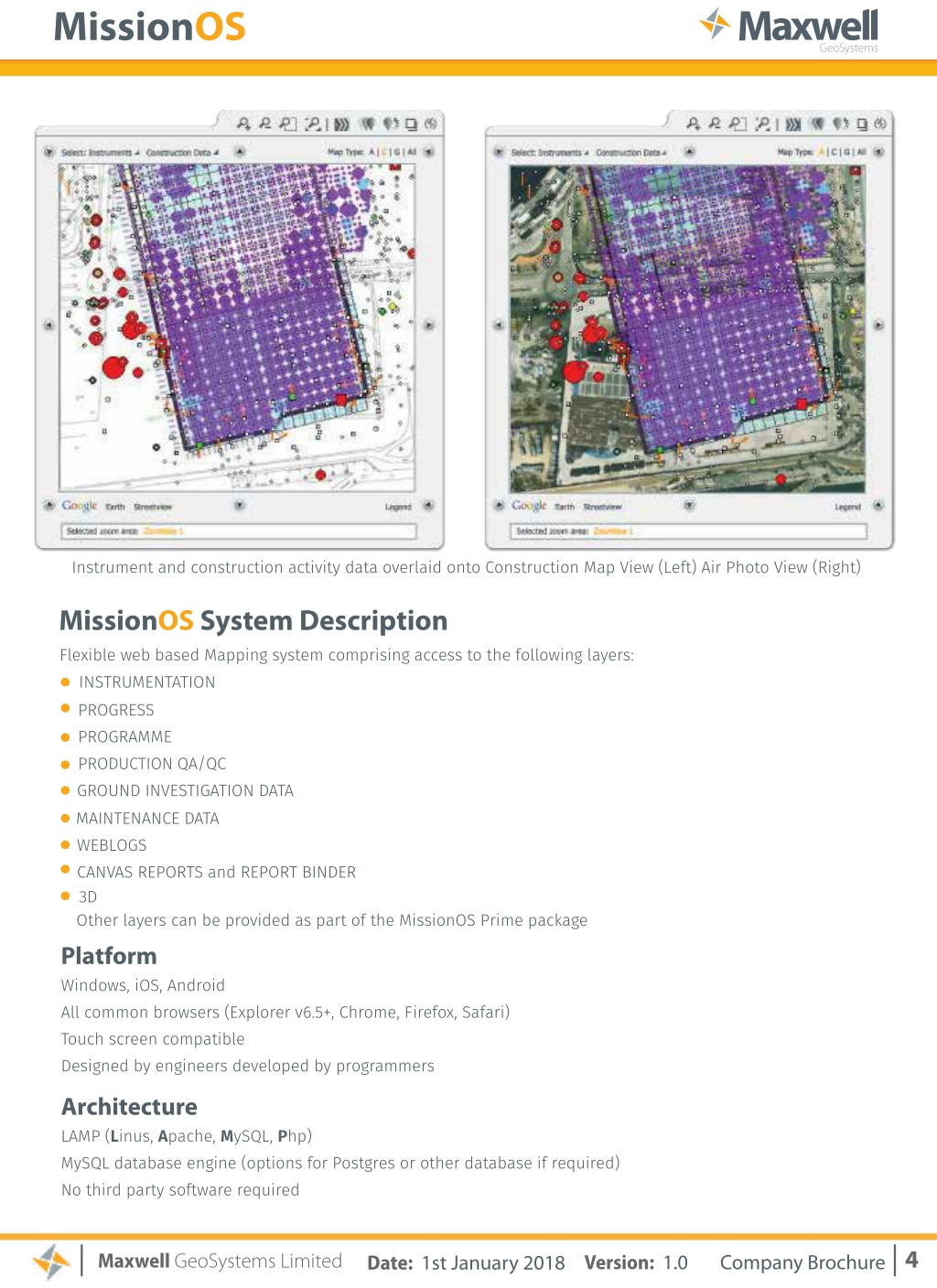The width and height of the screenshot is (937, 1288).
Task: Select the zoom box tool in right air photo panel
Action: 738,123
